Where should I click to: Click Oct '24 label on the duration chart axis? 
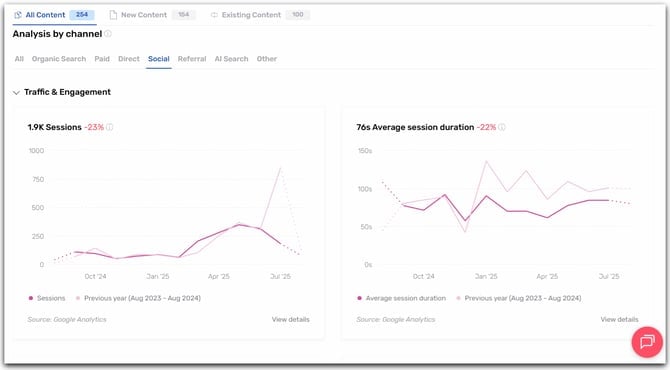(423, 276)
